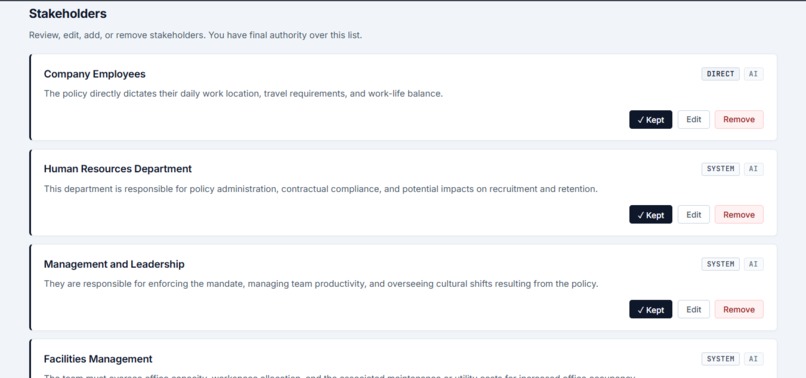Select the Management and Leadership title
Screen dimensions: 806x378
coord(114,264)
